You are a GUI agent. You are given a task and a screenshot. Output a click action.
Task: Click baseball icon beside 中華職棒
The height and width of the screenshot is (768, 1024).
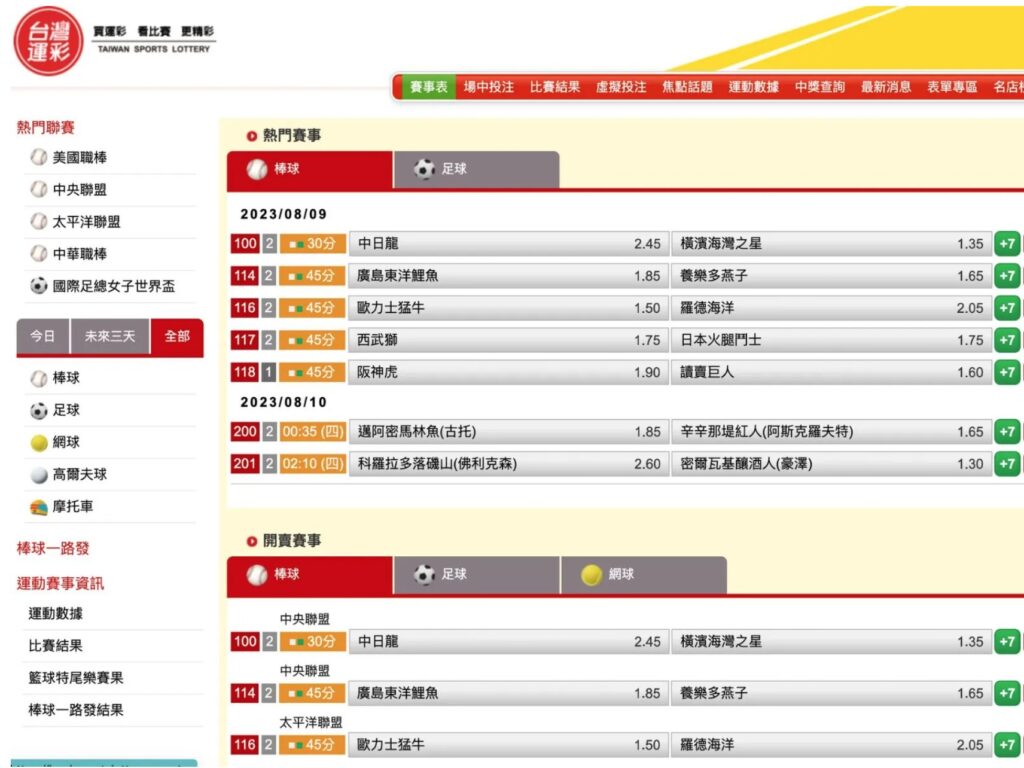pyautogui.click(x=39, y=253)
